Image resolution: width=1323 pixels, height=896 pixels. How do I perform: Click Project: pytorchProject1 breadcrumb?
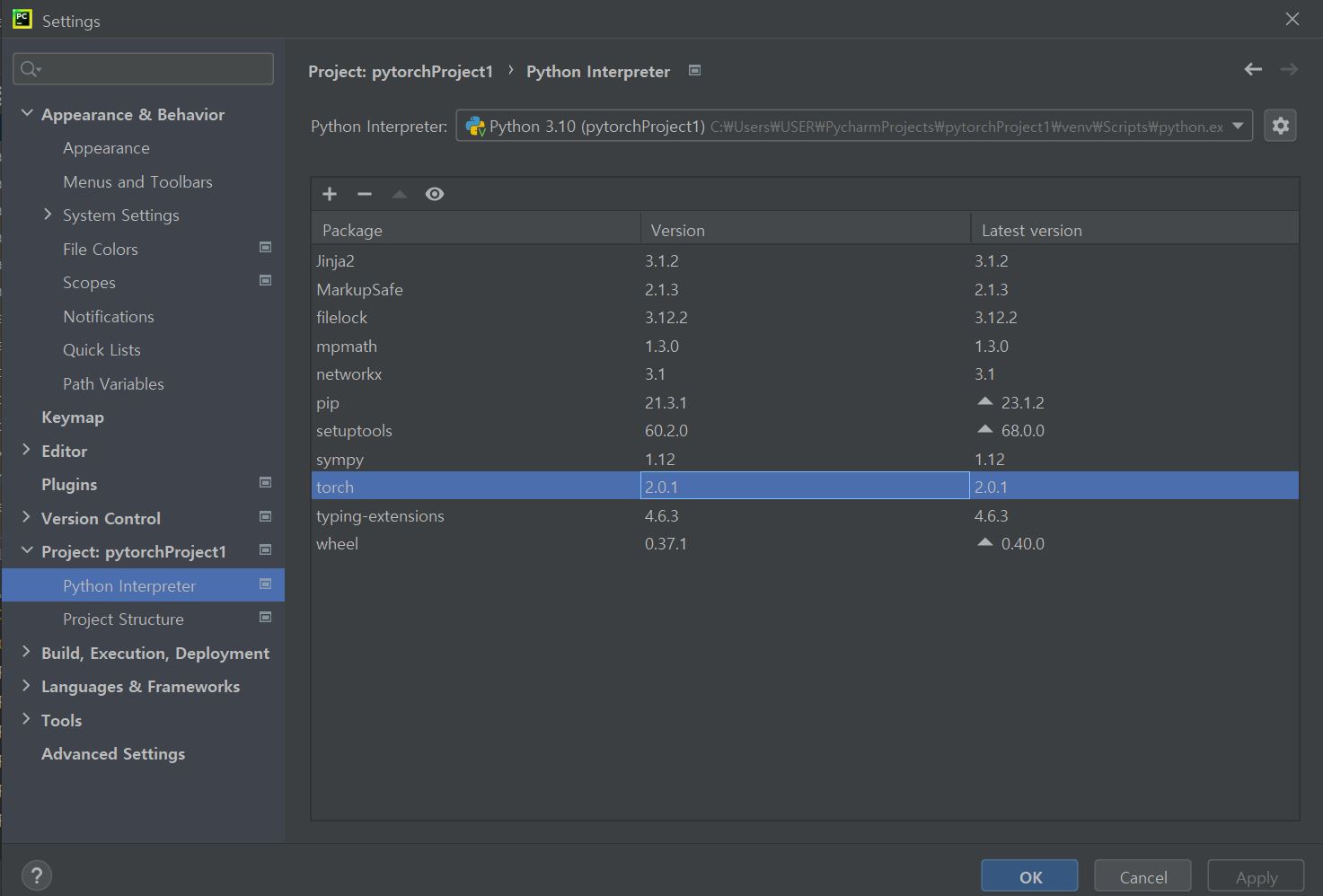(x=401, y=71)
